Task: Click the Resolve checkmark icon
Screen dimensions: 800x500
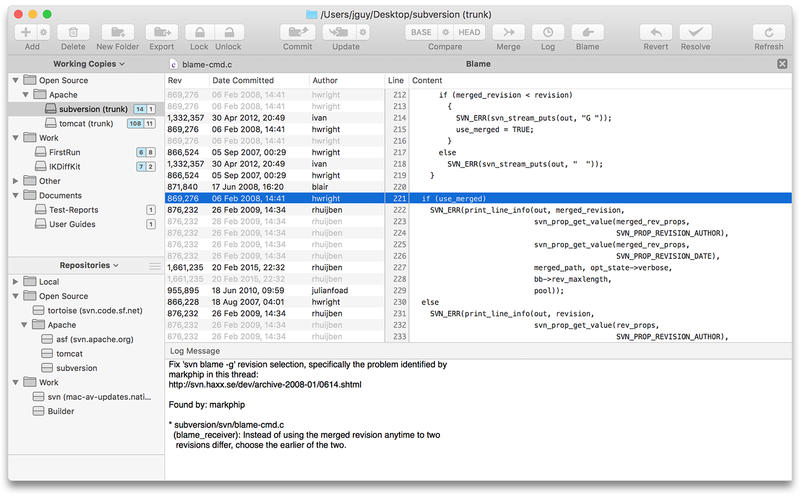Action: (695, 32)
